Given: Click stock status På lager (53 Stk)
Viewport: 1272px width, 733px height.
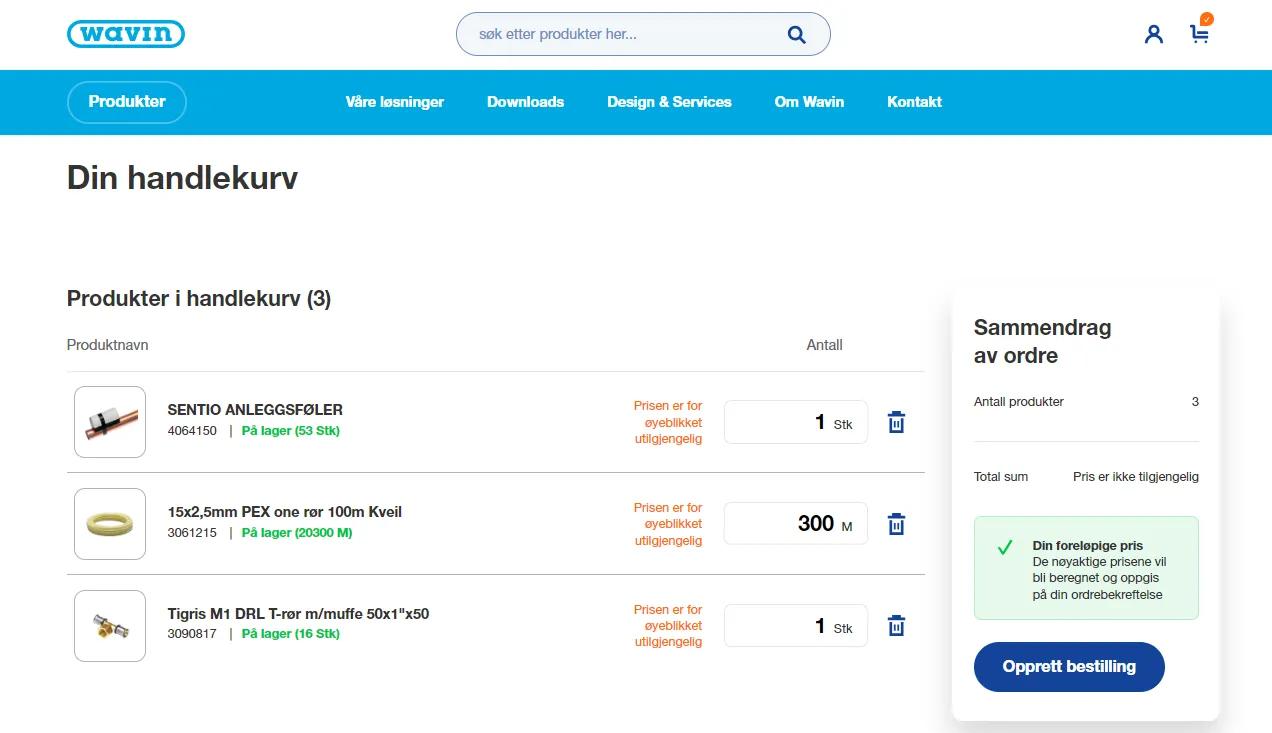Looking at the screenshot, I should [291, 431].
